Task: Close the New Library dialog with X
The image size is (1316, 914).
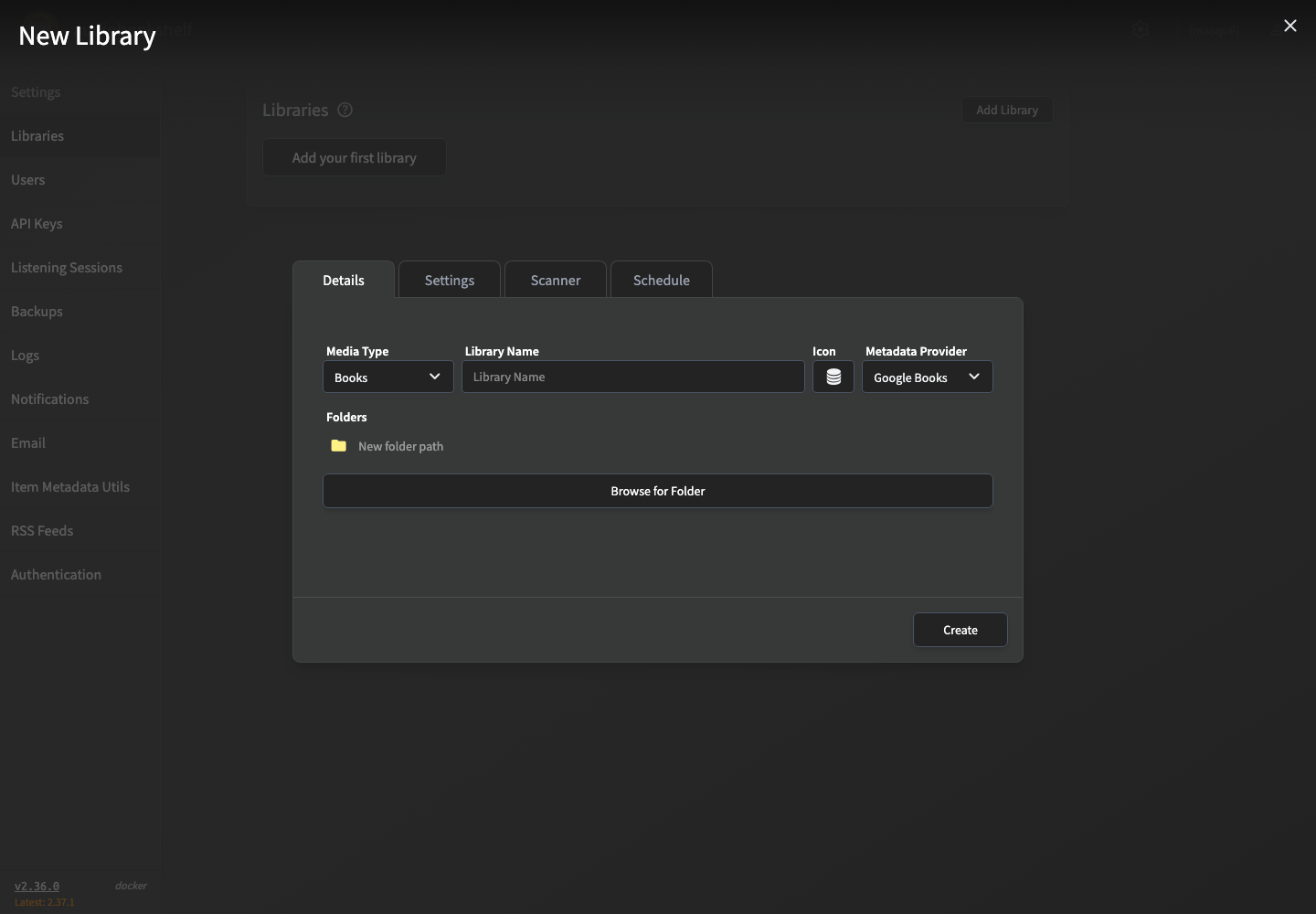Action: 1290,26
